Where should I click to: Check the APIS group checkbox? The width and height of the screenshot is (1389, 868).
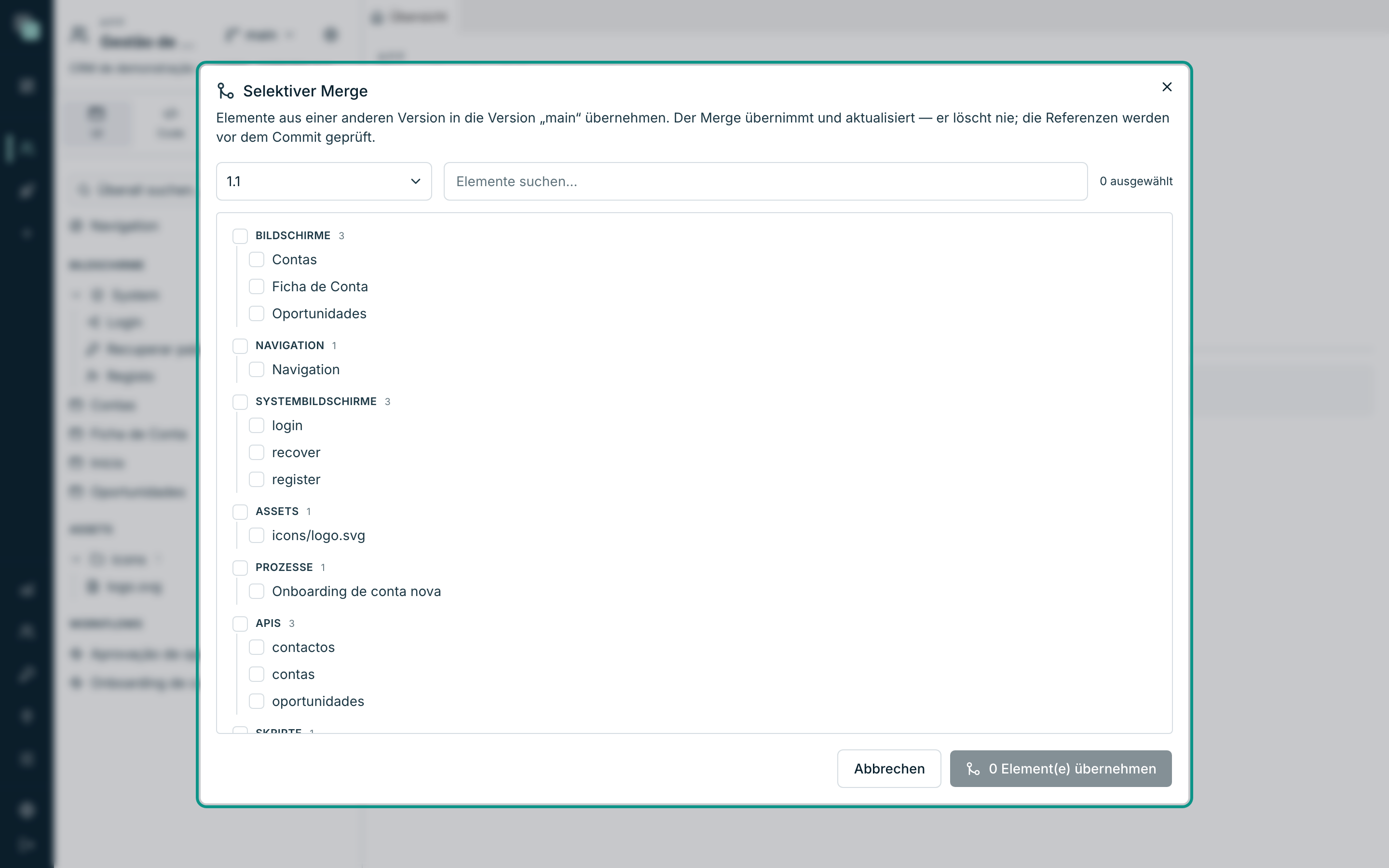[x=240, y=624]
